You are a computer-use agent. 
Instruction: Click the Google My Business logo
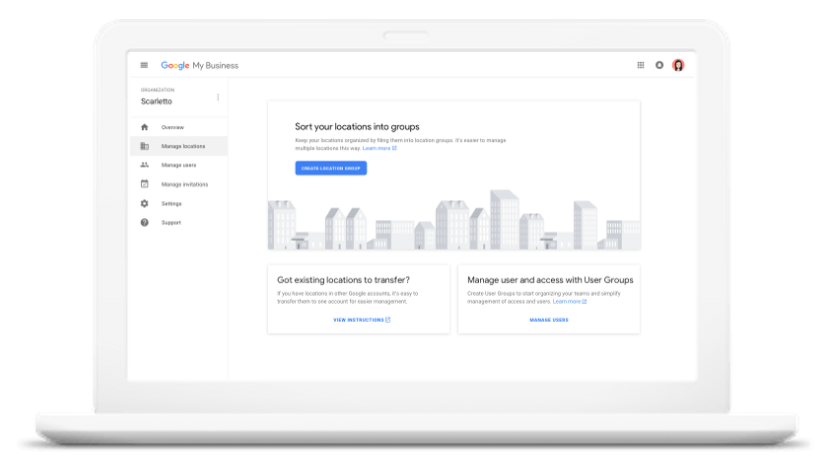(199, 65)
